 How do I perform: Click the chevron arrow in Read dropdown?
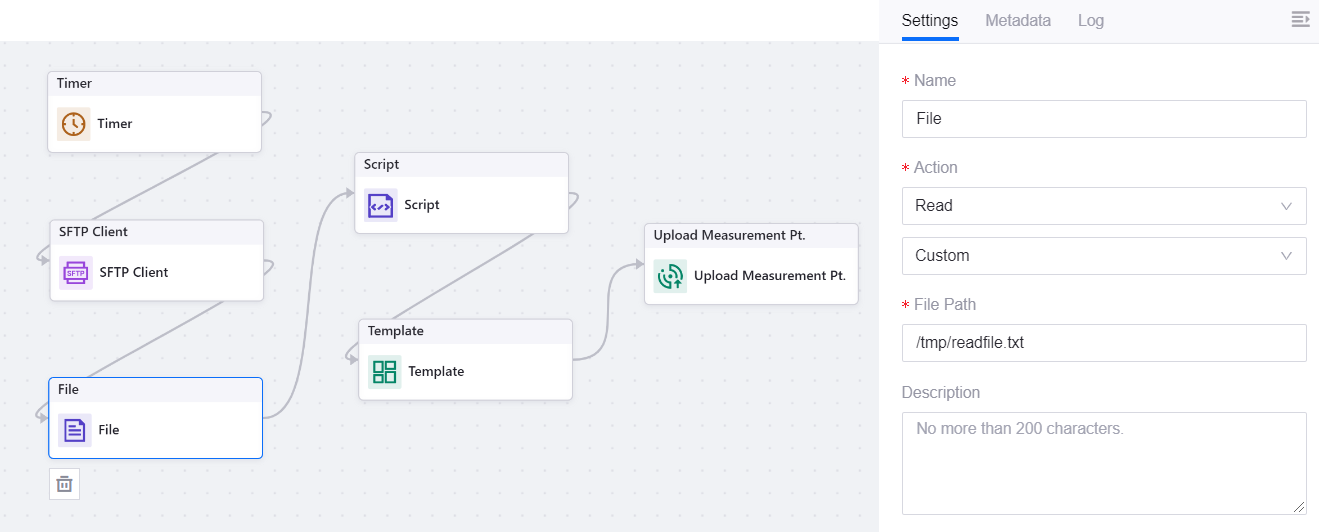pos(1286,206)
